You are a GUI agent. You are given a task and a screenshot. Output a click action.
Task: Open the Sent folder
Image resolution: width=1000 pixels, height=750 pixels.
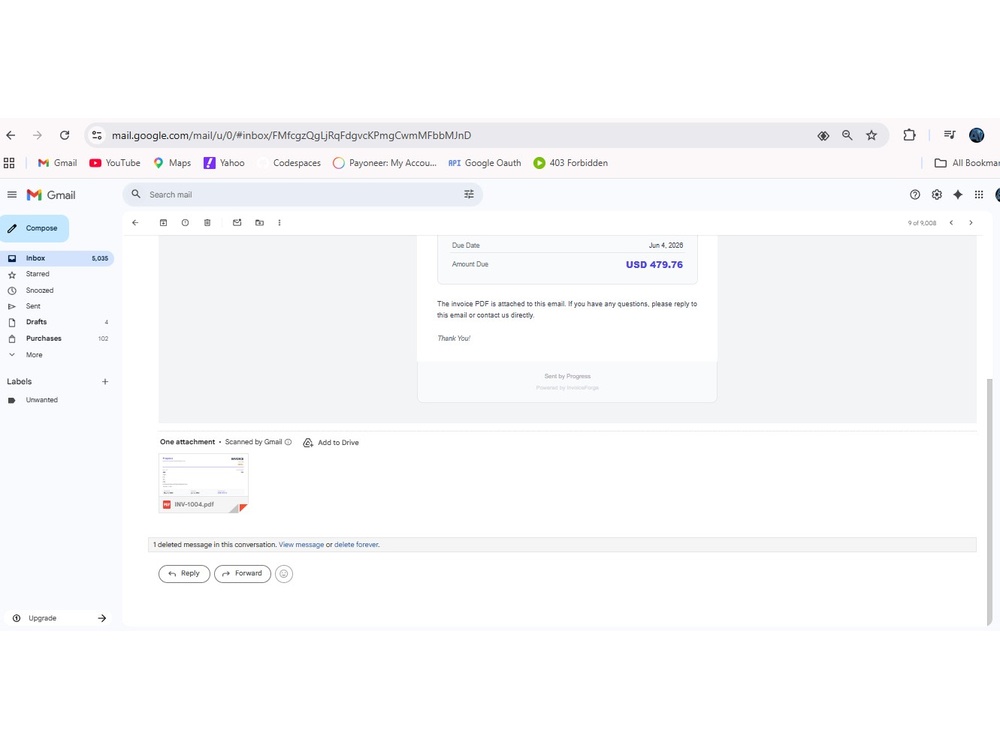pyautogui.click(x=57, y=306)
